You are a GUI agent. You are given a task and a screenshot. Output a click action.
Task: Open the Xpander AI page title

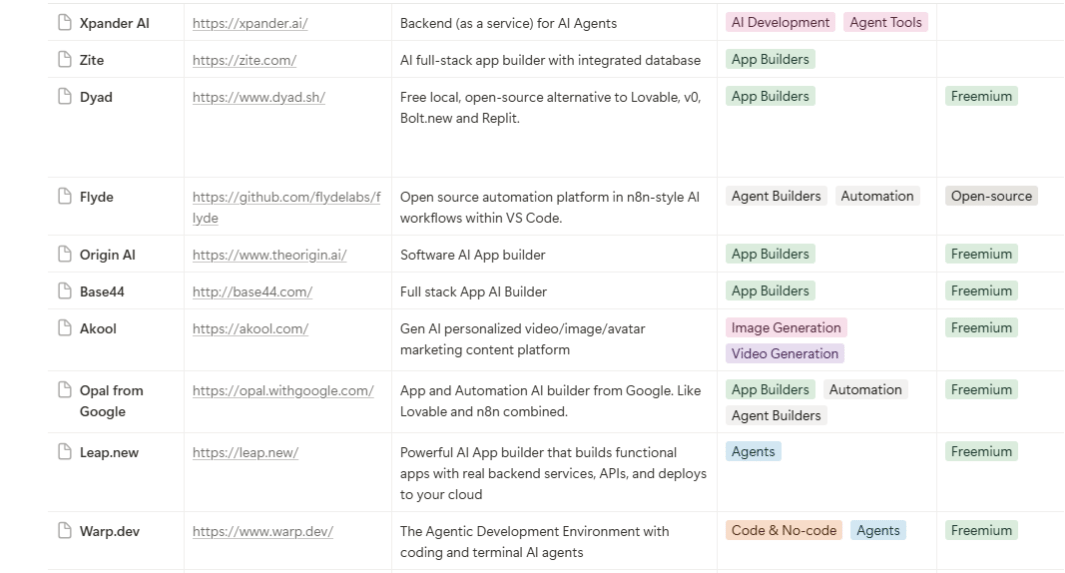click(x=114, y=23)
